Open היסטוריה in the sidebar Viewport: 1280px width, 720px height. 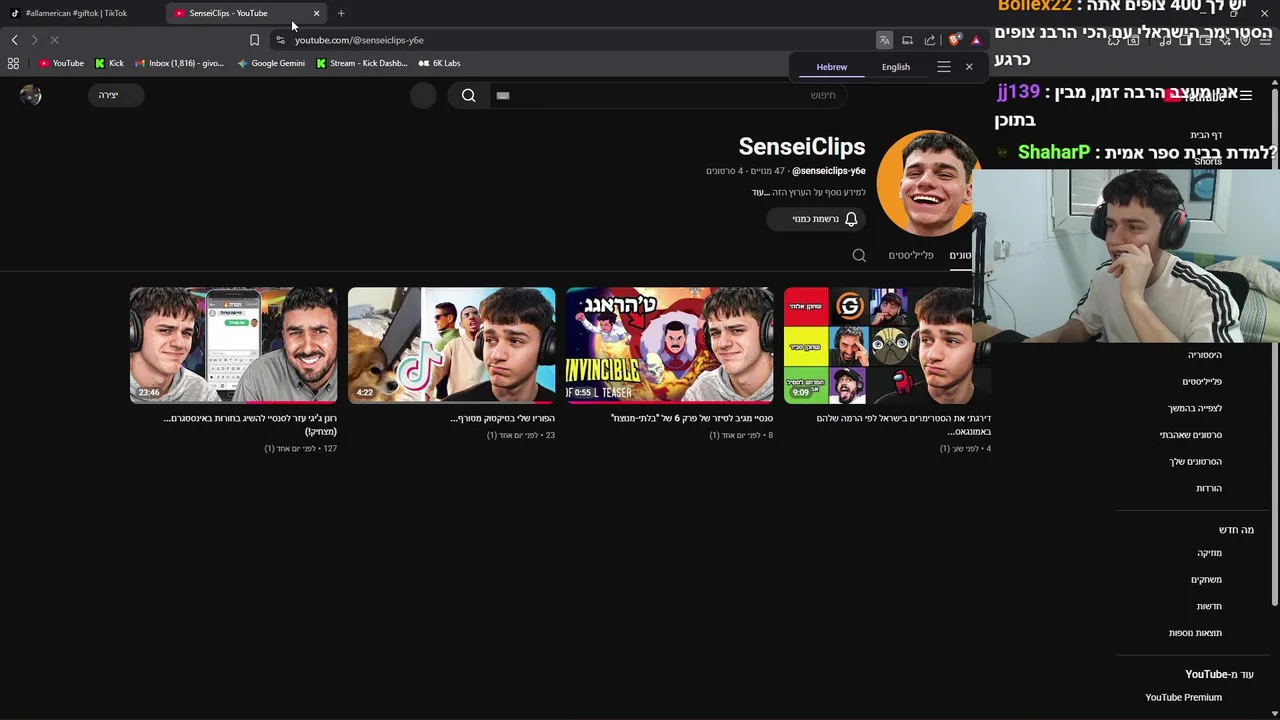(1204, 355)
